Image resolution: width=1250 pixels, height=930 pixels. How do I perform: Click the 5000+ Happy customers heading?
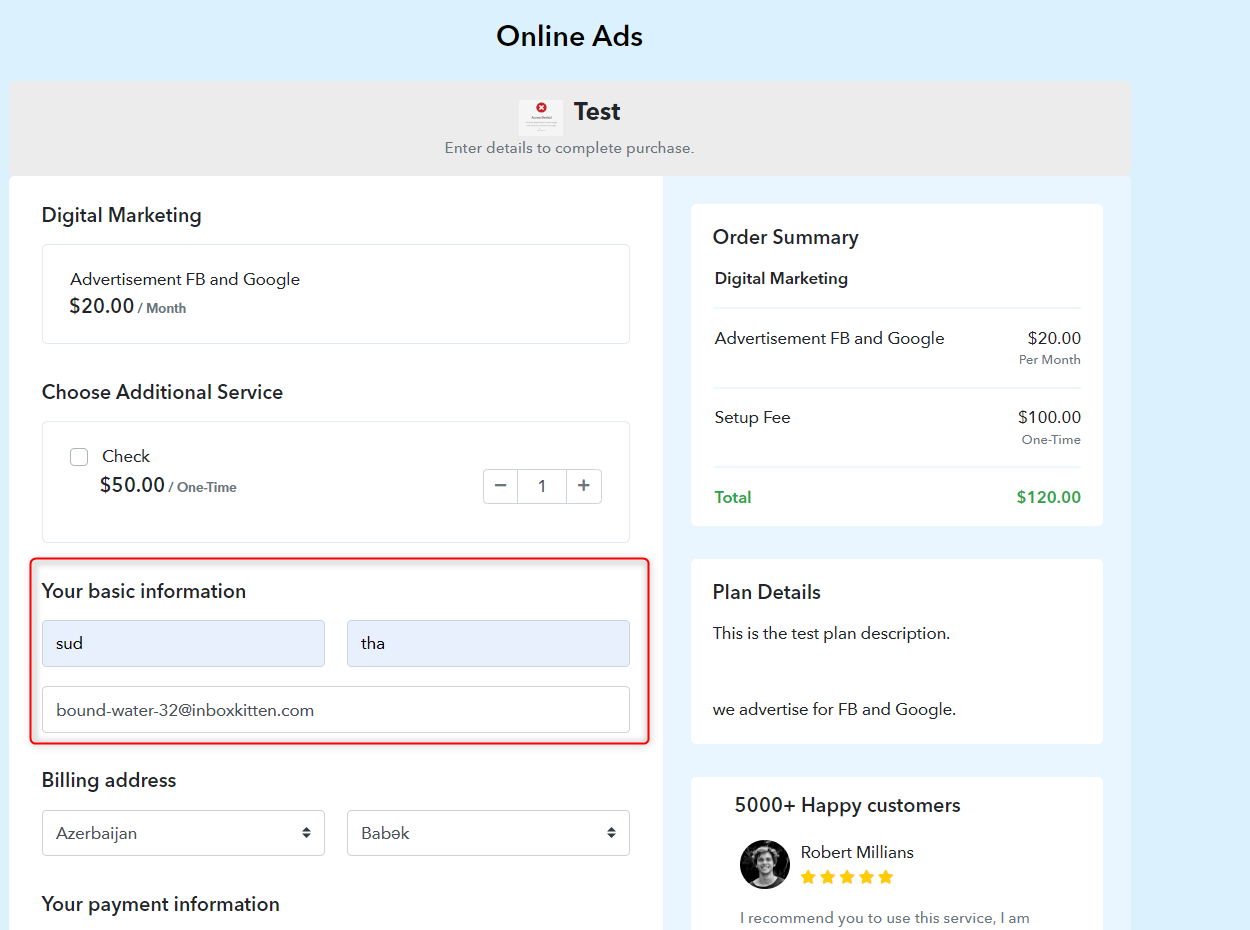(847, 805)
